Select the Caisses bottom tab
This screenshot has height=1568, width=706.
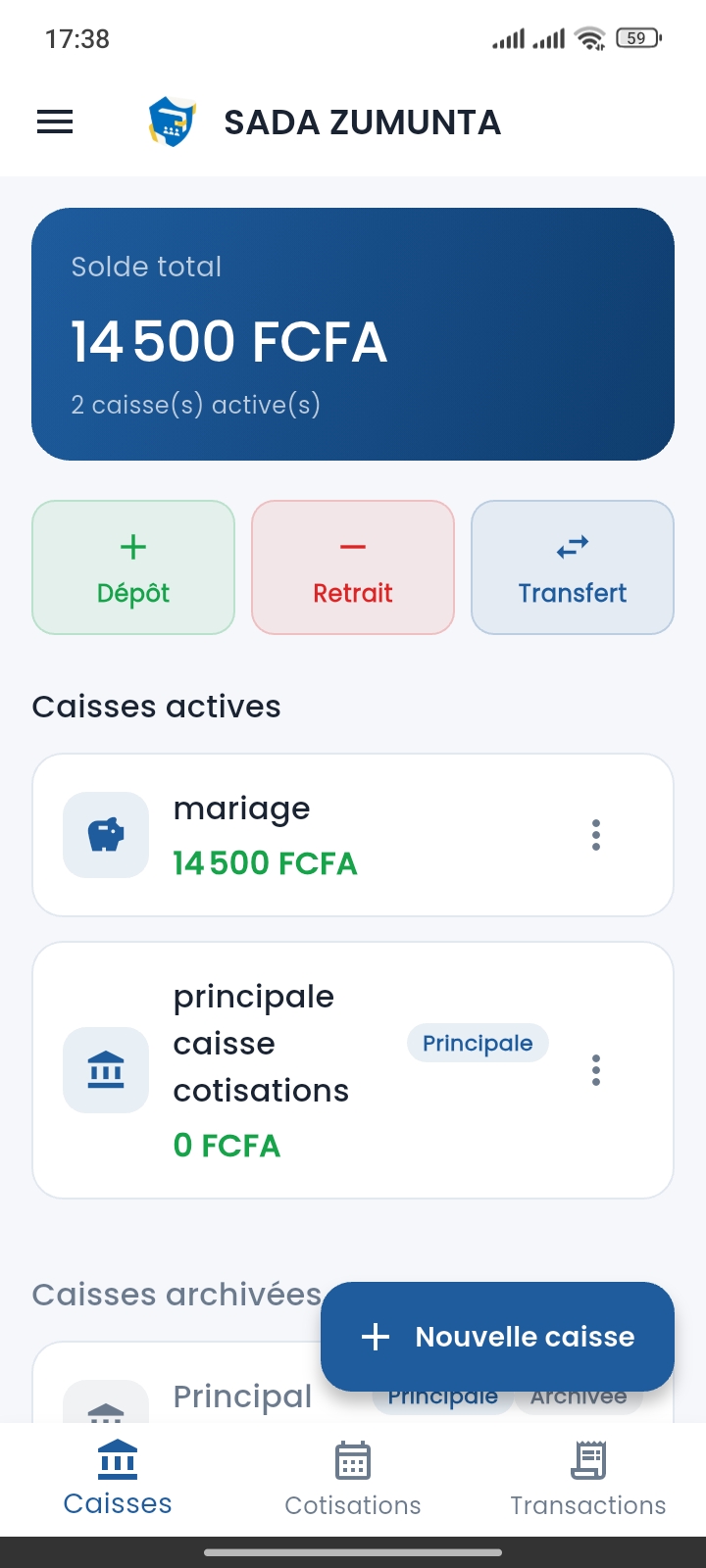(x=118, y=1479)
